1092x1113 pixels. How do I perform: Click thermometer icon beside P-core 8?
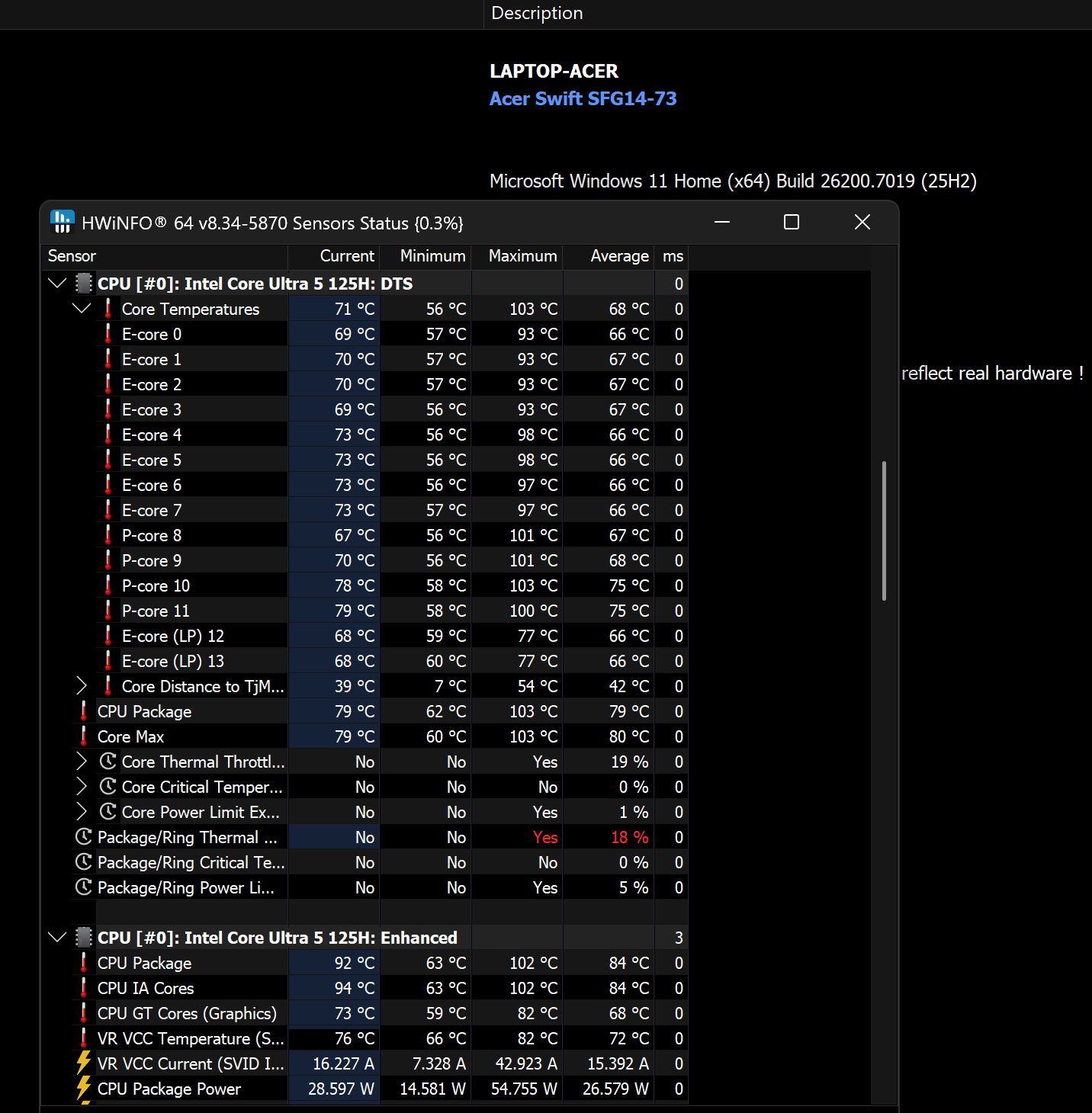coord(108,535)
